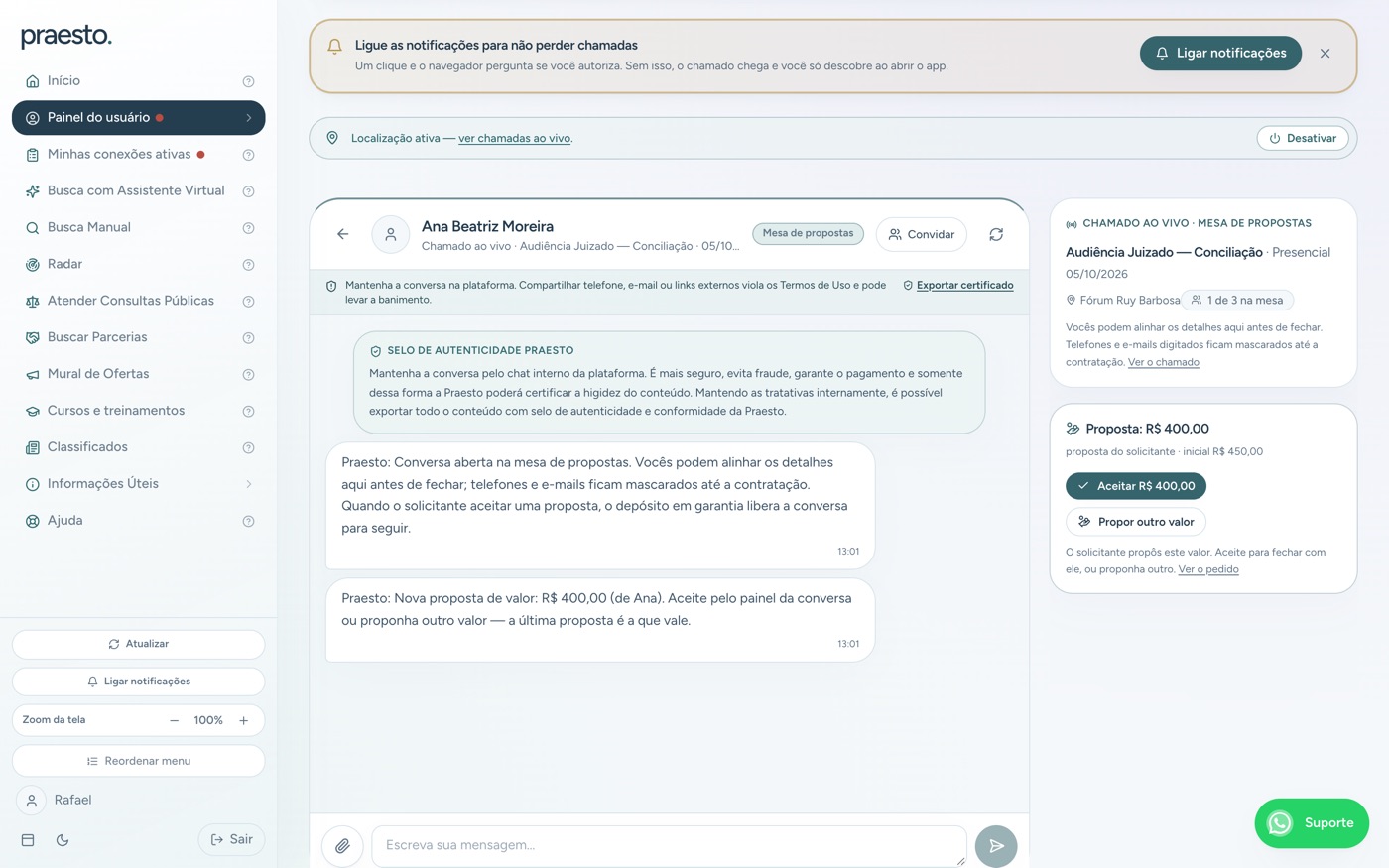Dismiss the notifications banner

point(1325,54)
